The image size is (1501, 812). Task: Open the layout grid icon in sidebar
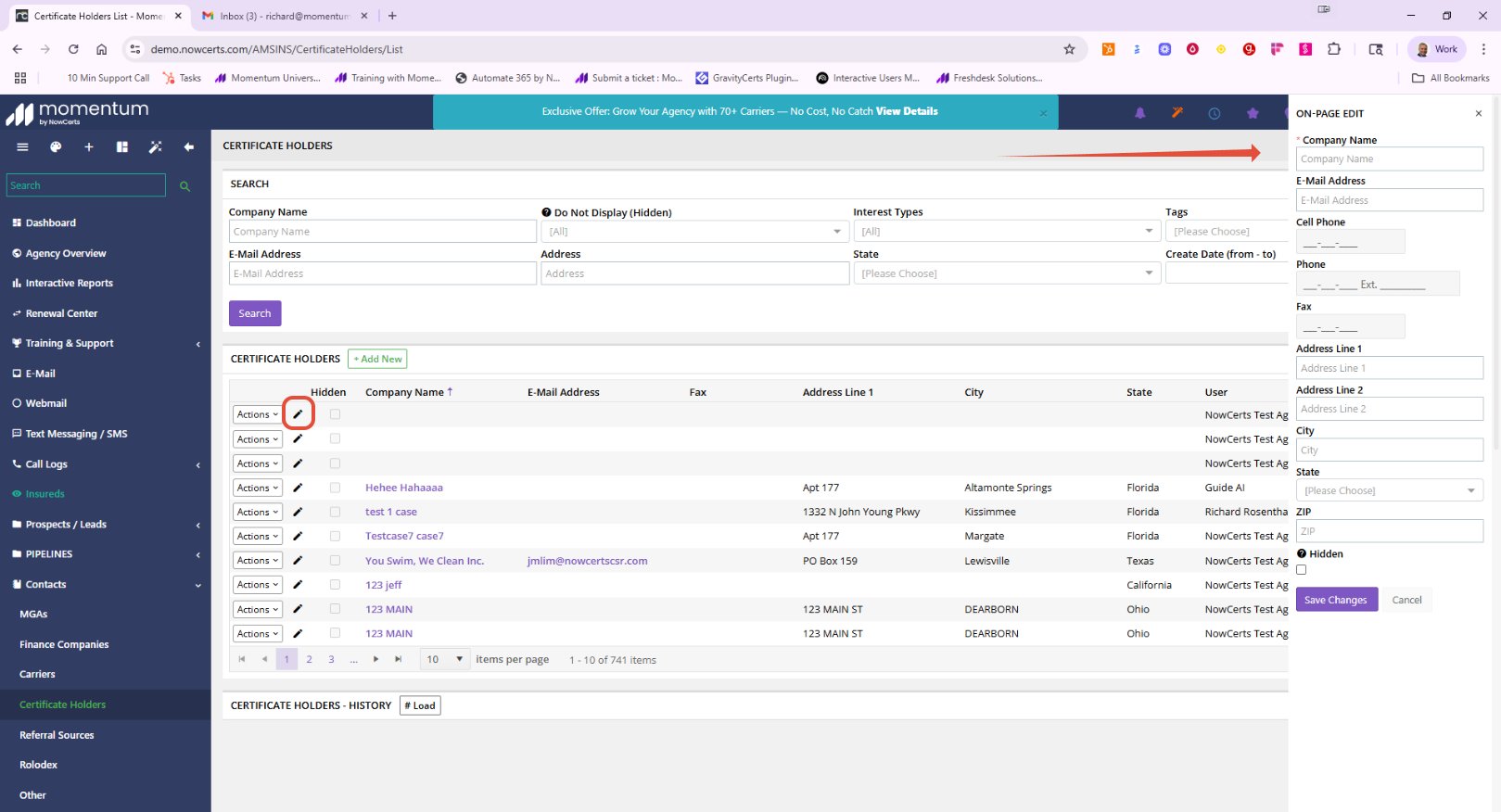click(122, 146)
